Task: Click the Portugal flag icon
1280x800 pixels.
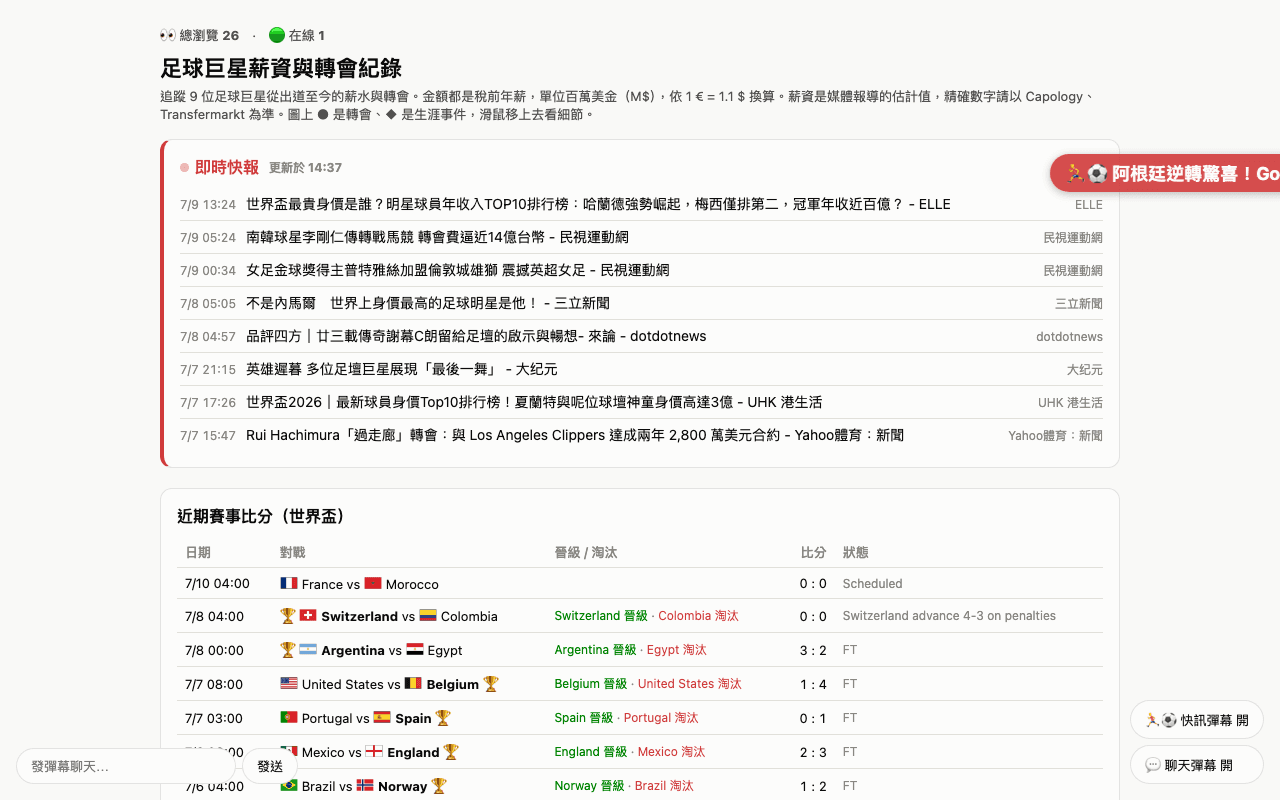Action: pos(289,717)
